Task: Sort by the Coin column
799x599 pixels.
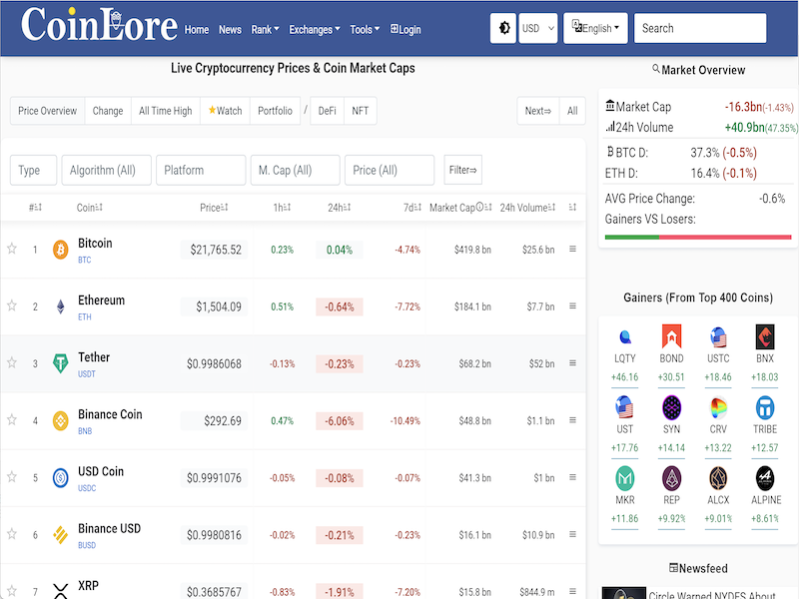Action: tap(90, 207)
